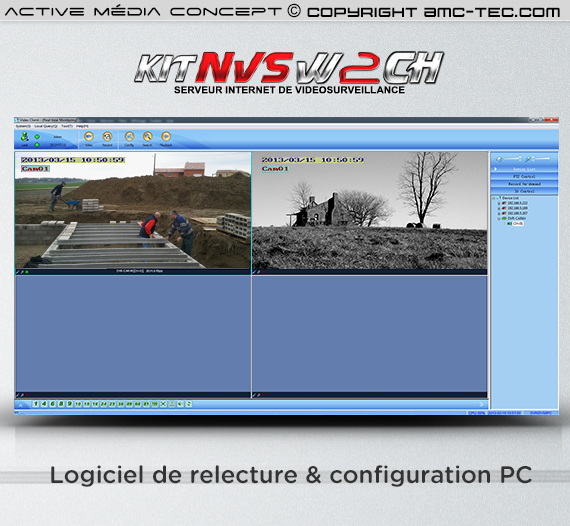Open the Record On-demand panel
Screen dimensions: 570x526
pyautogui.click(x=524, y=184)
